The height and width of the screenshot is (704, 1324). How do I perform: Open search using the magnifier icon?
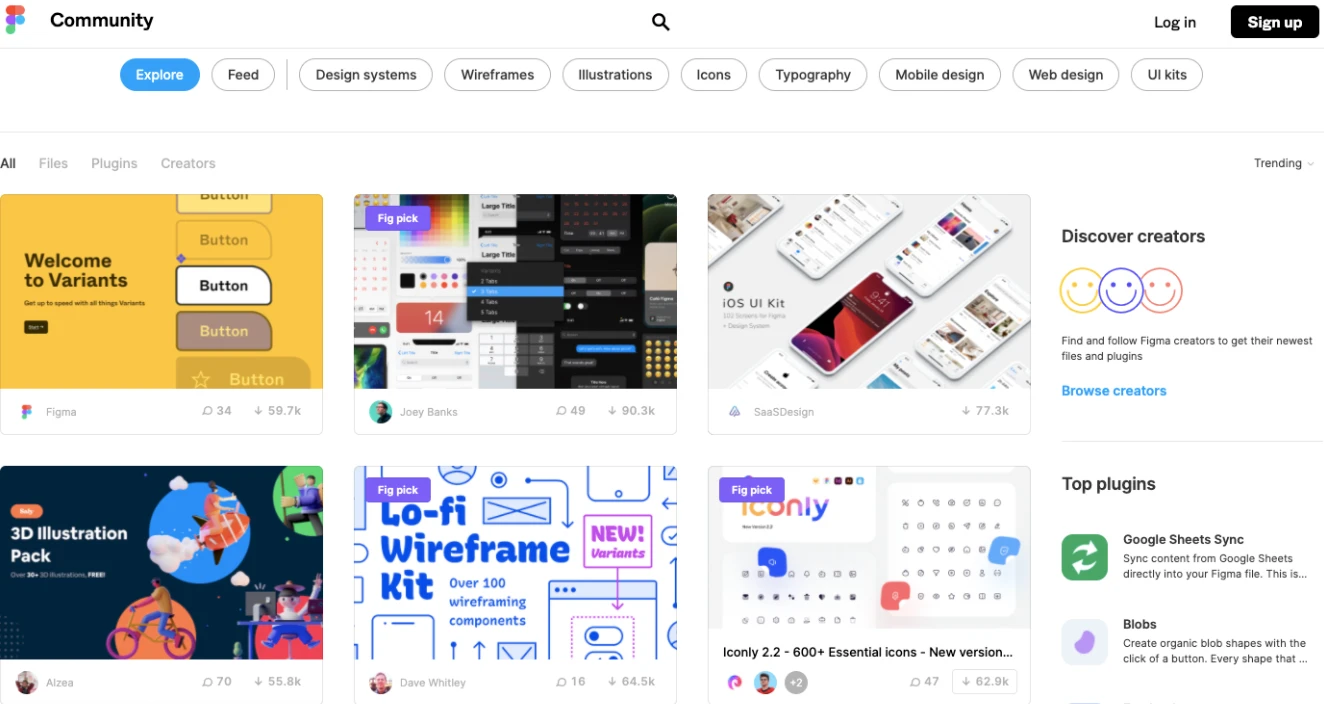tap(660, 21)
